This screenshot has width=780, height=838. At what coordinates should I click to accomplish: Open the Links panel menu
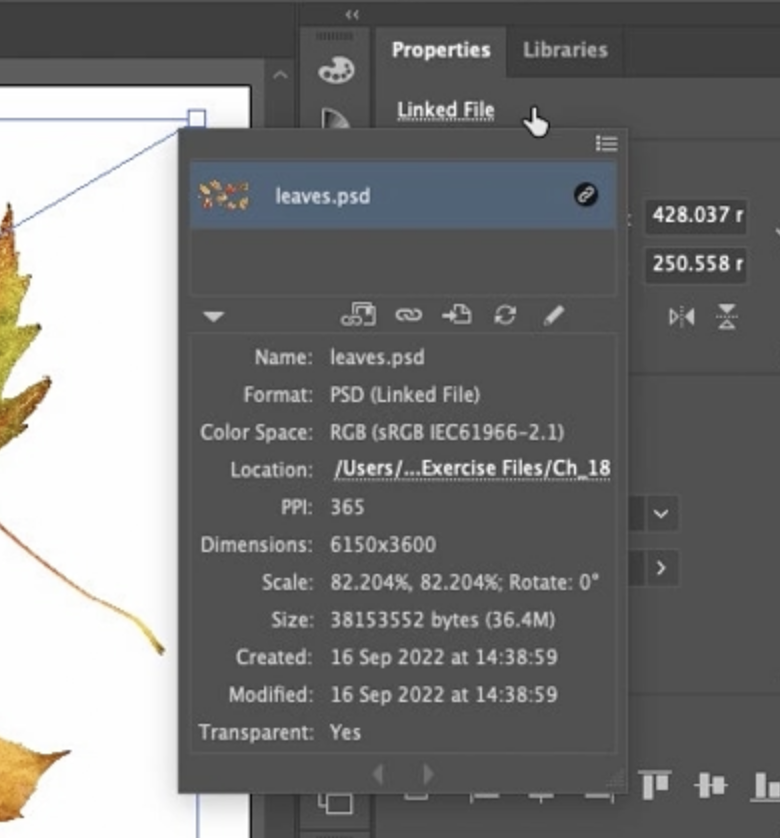[x=606, y=144]
